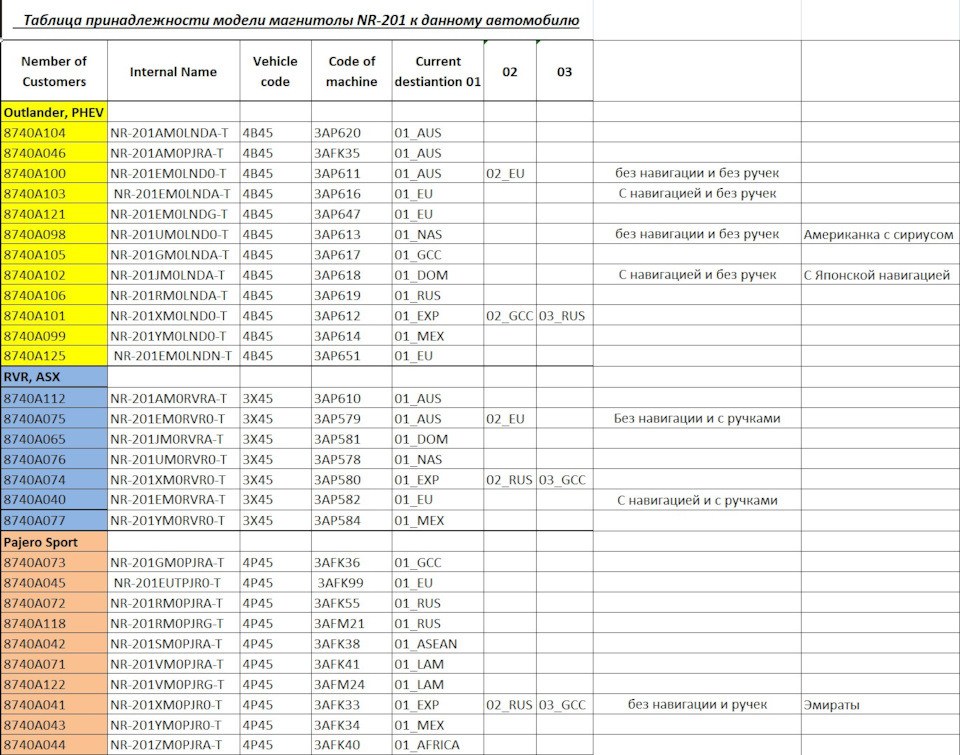Select part number cell 8740A042
The image size is (960, 755).
tap(54, 644)
